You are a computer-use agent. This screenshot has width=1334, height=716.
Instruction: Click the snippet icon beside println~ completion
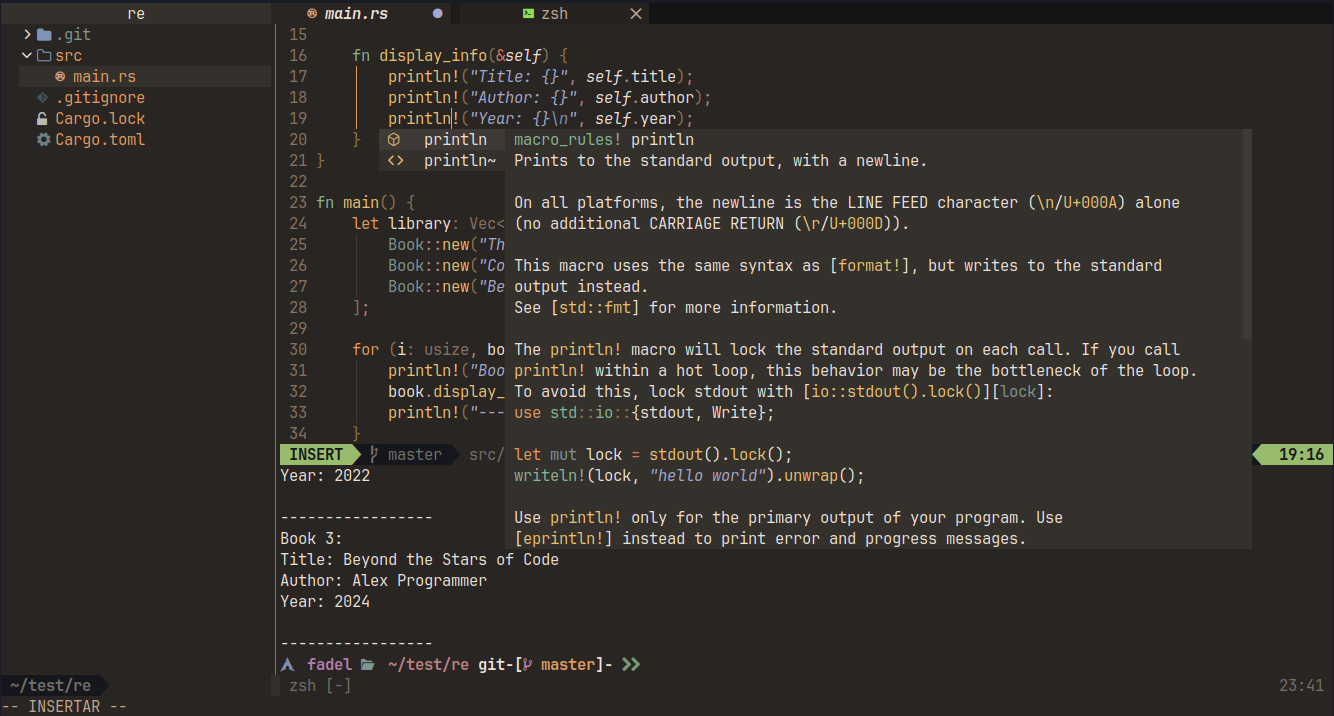[x=394, y=161]
